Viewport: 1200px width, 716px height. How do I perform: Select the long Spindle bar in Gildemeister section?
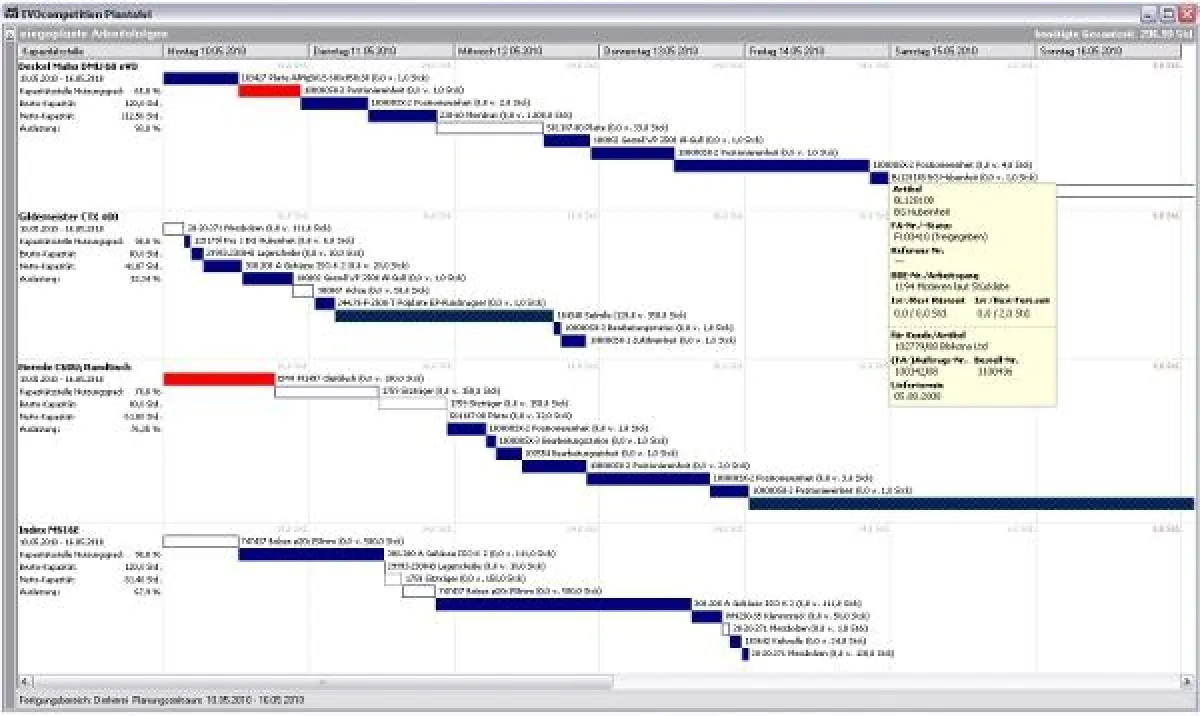pos(444,316)
